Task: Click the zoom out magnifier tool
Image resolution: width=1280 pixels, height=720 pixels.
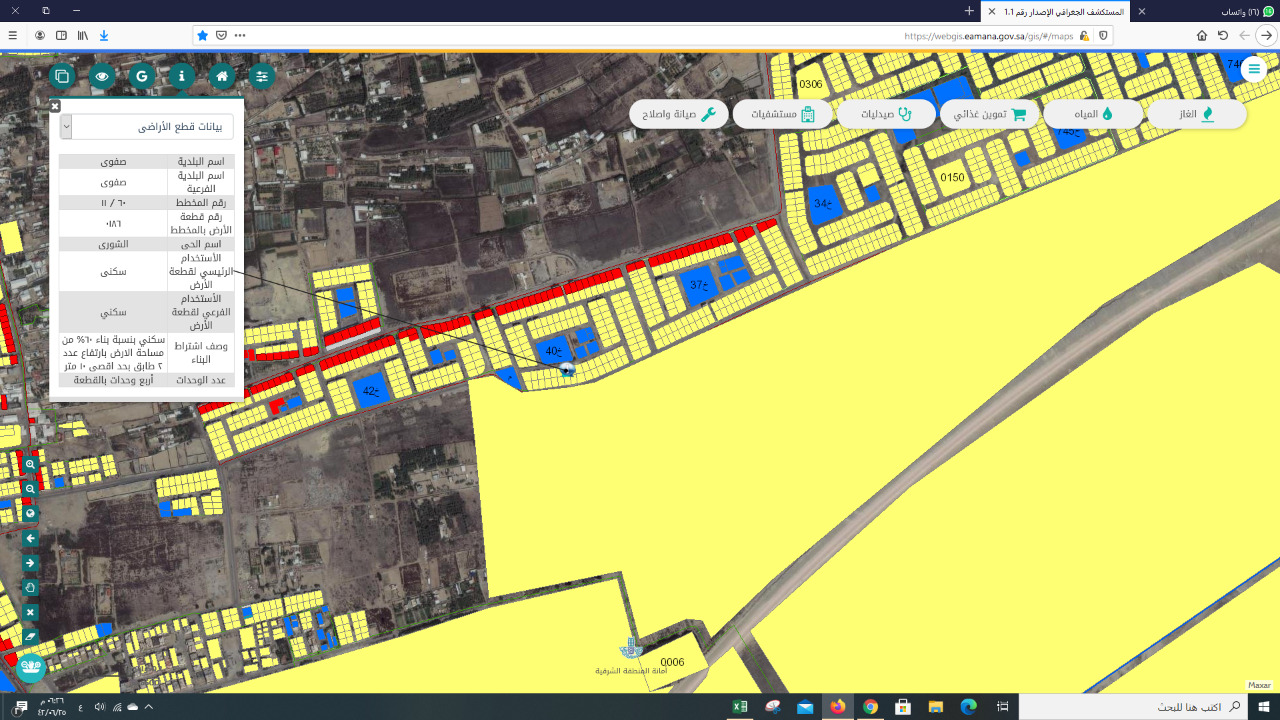Action: point(31,489)
